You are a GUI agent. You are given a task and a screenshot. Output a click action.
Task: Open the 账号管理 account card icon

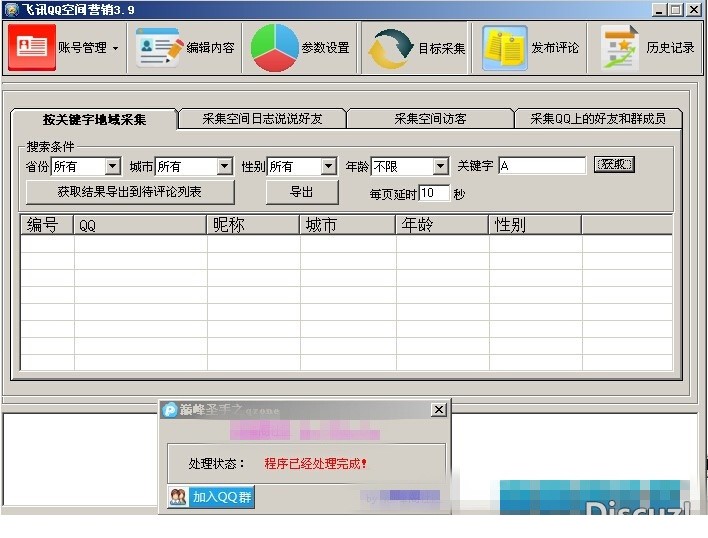coord(32,47)
